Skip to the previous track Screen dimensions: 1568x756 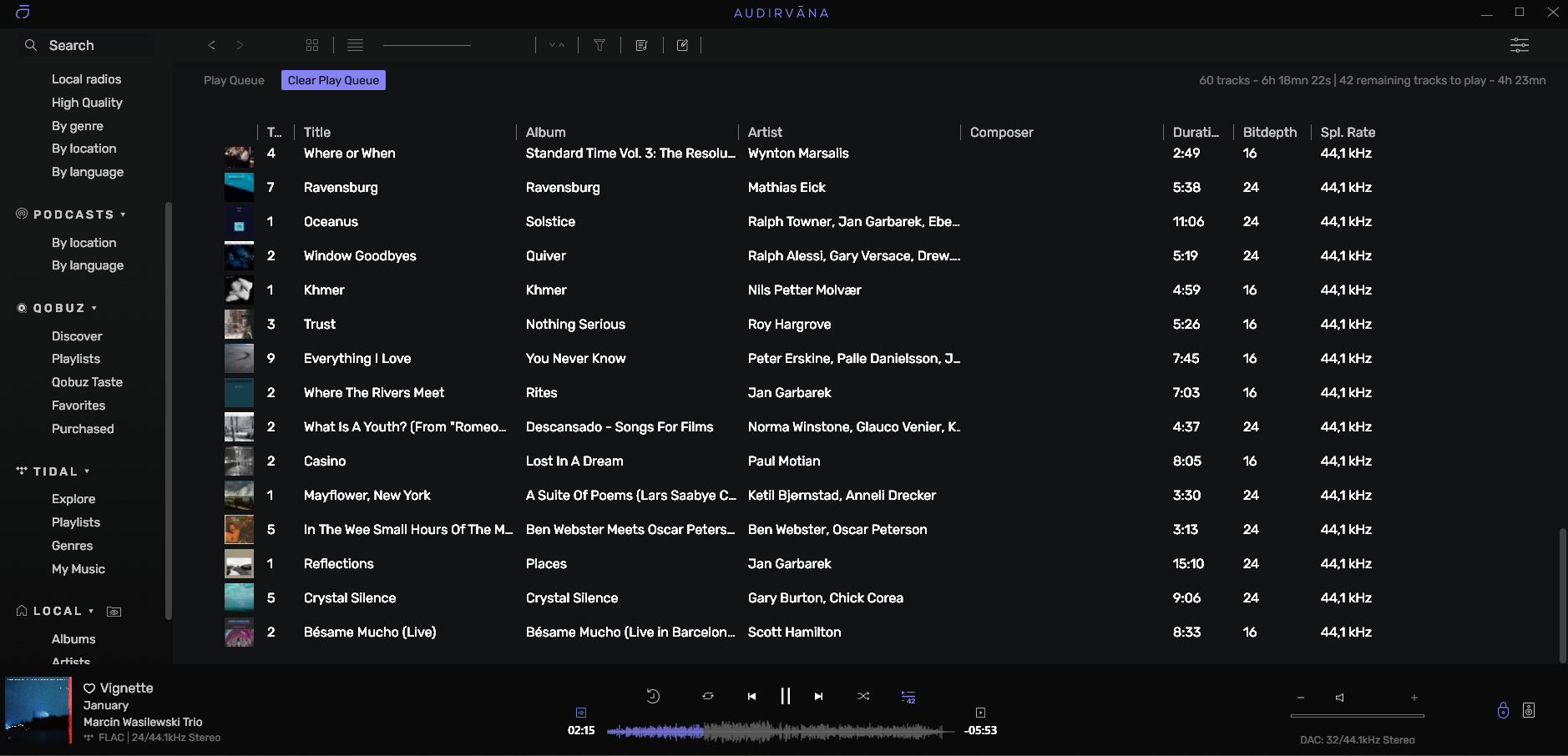click(751, 696)
